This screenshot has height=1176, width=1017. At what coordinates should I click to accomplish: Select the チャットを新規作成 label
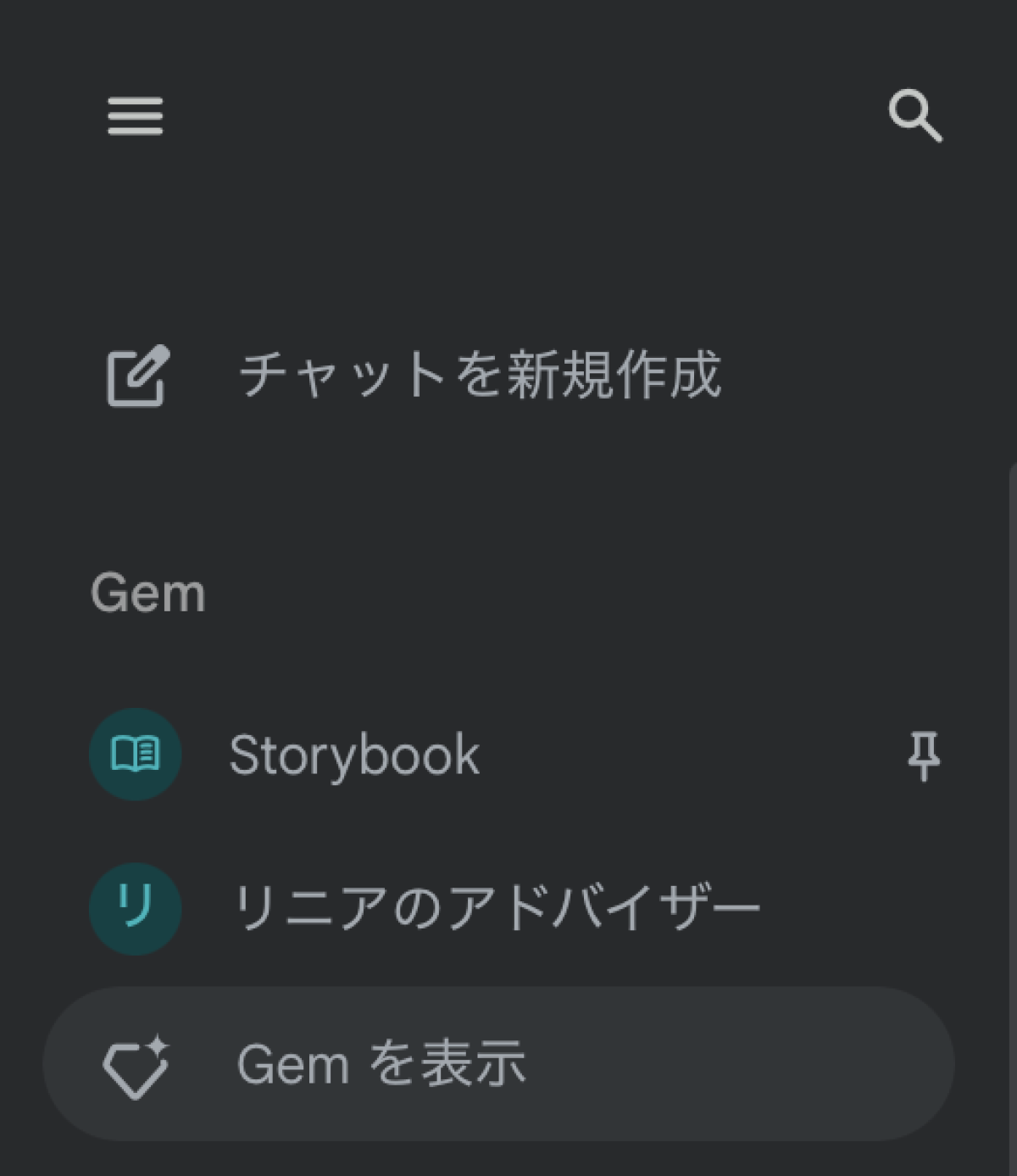coord(480,375)
